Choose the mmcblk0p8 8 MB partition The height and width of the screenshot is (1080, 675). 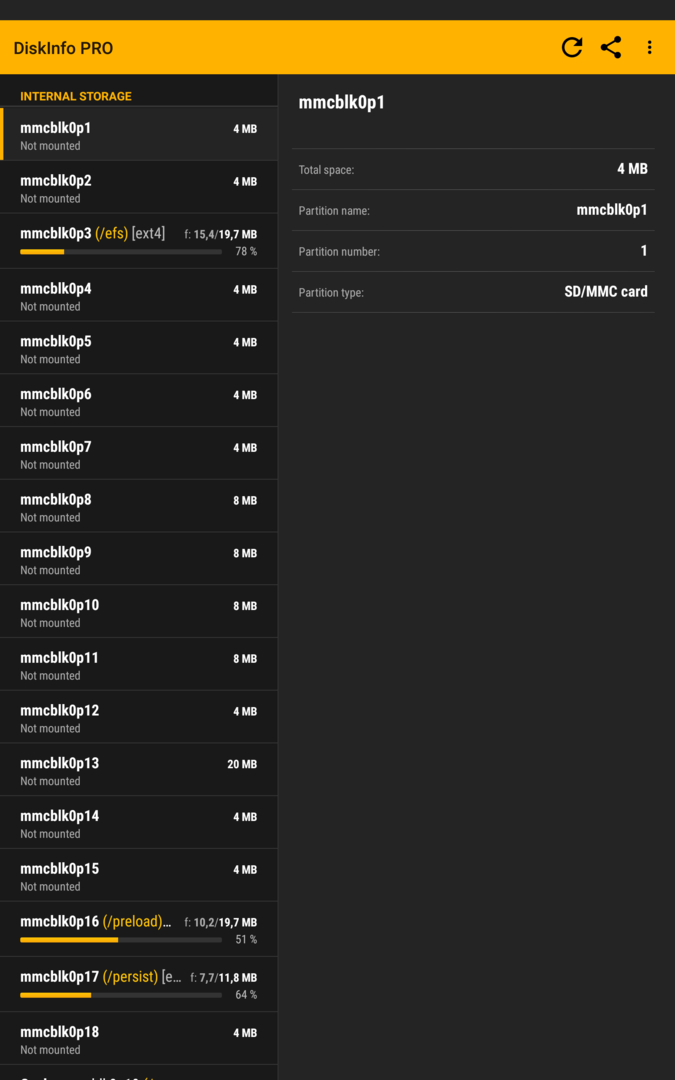138,506
